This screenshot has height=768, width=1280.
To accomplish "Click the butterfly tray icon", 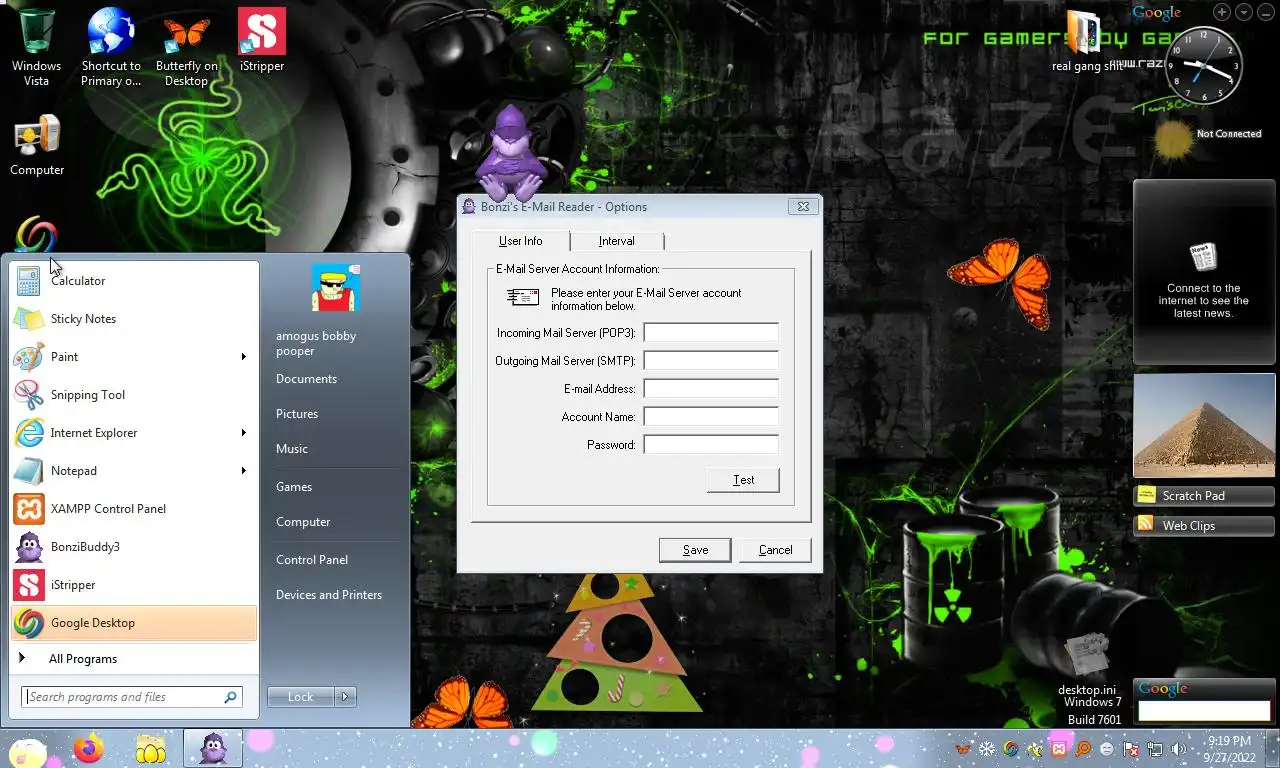I will [963, 749].
